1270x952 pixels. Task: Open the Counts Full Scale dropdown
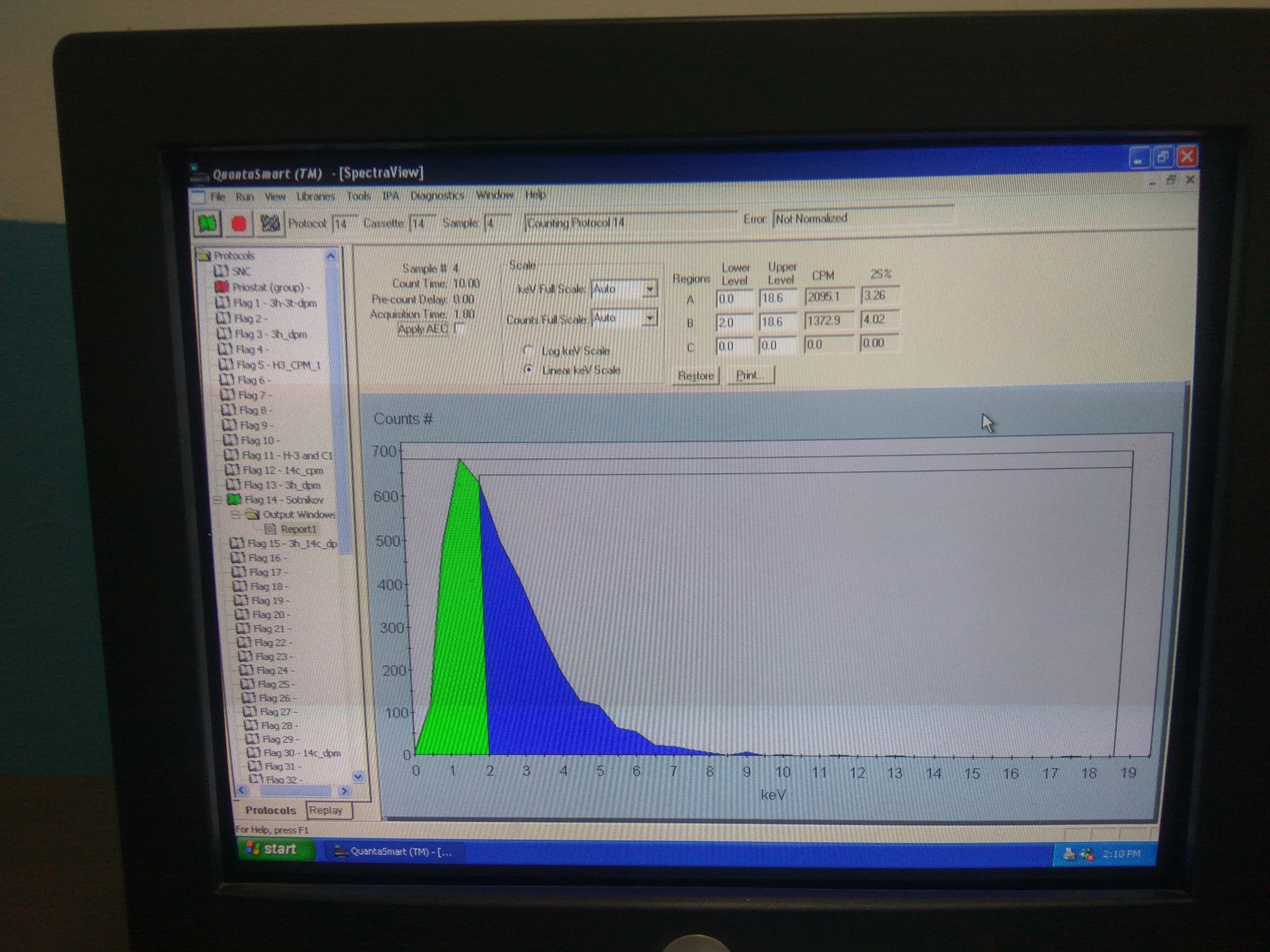click(649, 317)
